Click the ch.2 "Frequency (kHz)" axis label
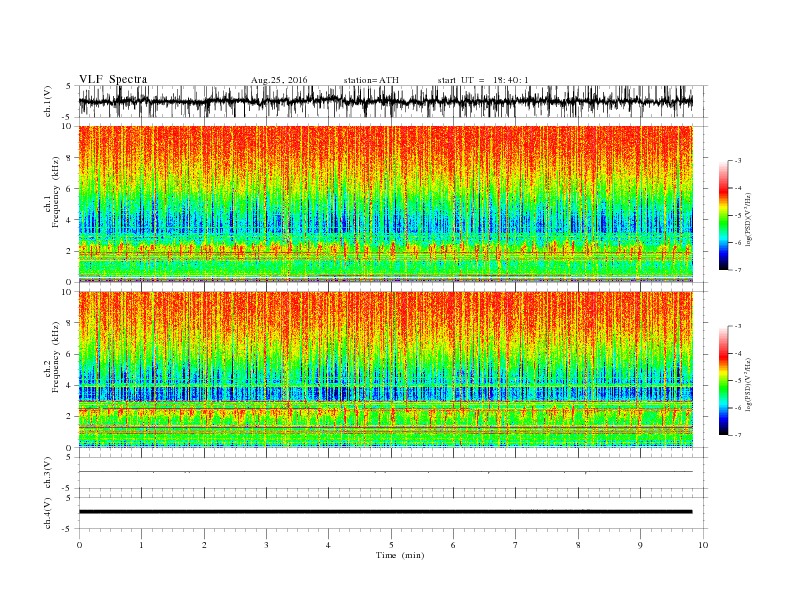 point(56,358)
